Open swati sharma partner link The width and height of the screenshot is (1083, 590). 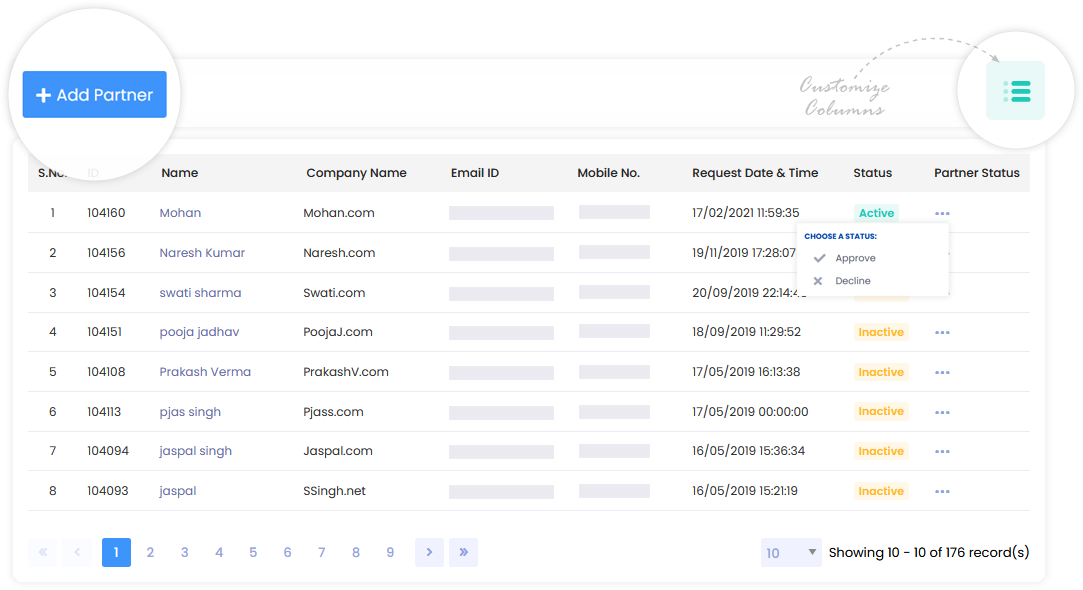(200, 293)
